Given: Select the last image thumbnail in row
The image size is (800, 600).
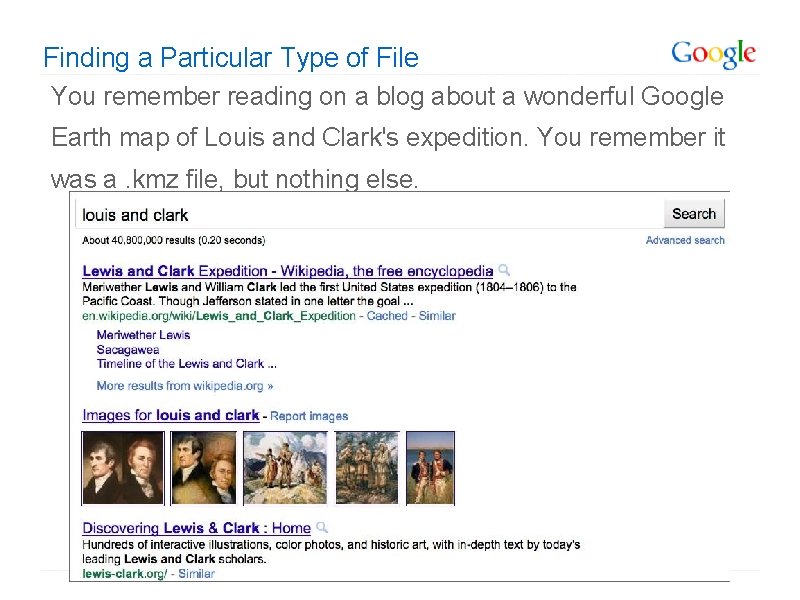Looking at the screenshot, I should 430,468.
